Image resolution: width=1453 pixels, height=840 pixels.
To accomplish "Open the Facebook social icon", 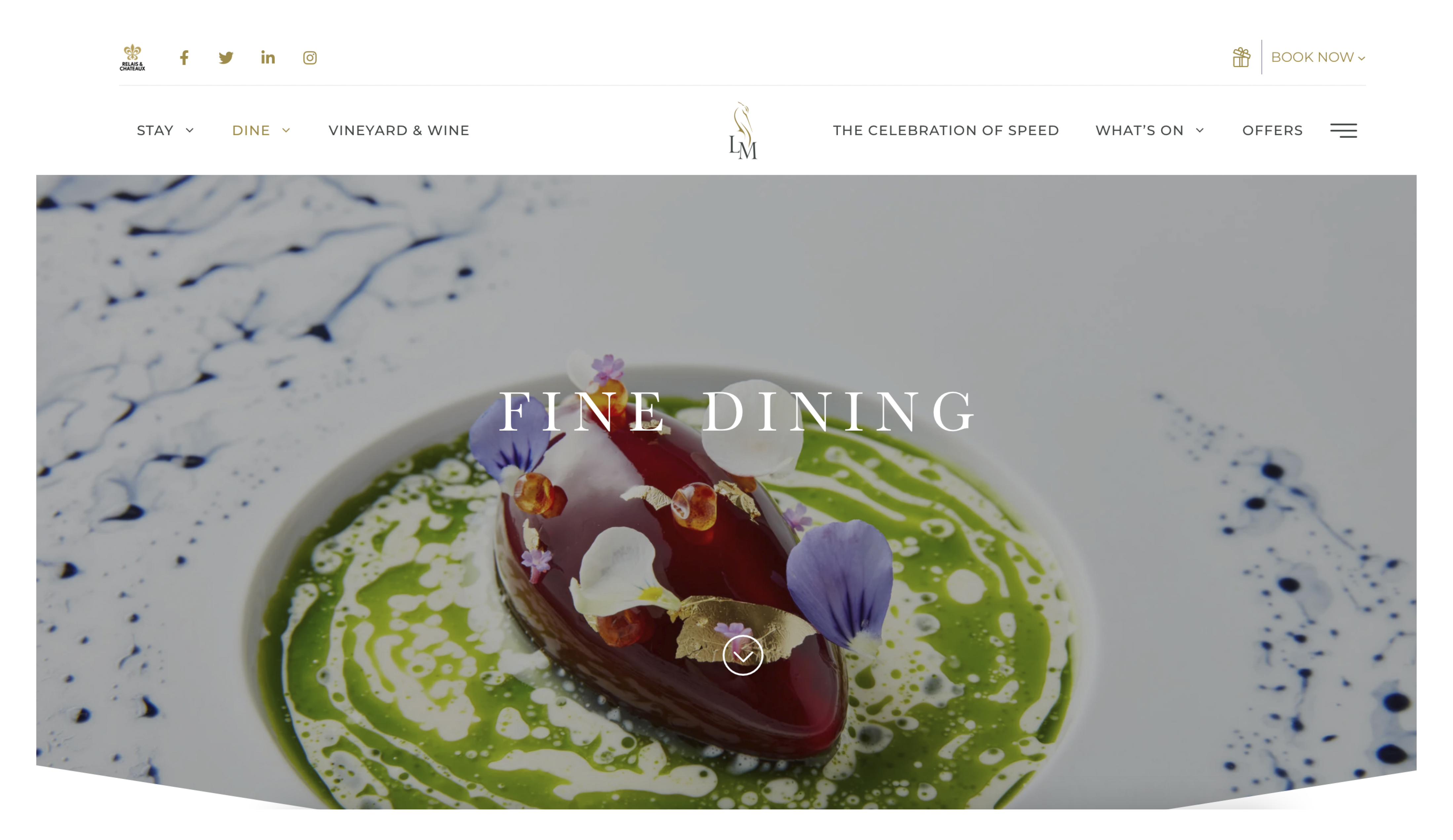I will pos(184,57).
